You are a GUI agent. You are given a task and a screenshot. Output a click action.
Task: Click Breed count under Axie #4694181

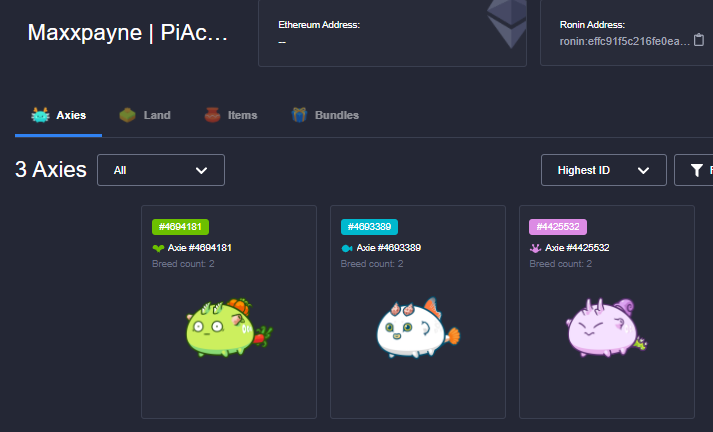pyautogui.click(x=183, y=264)
